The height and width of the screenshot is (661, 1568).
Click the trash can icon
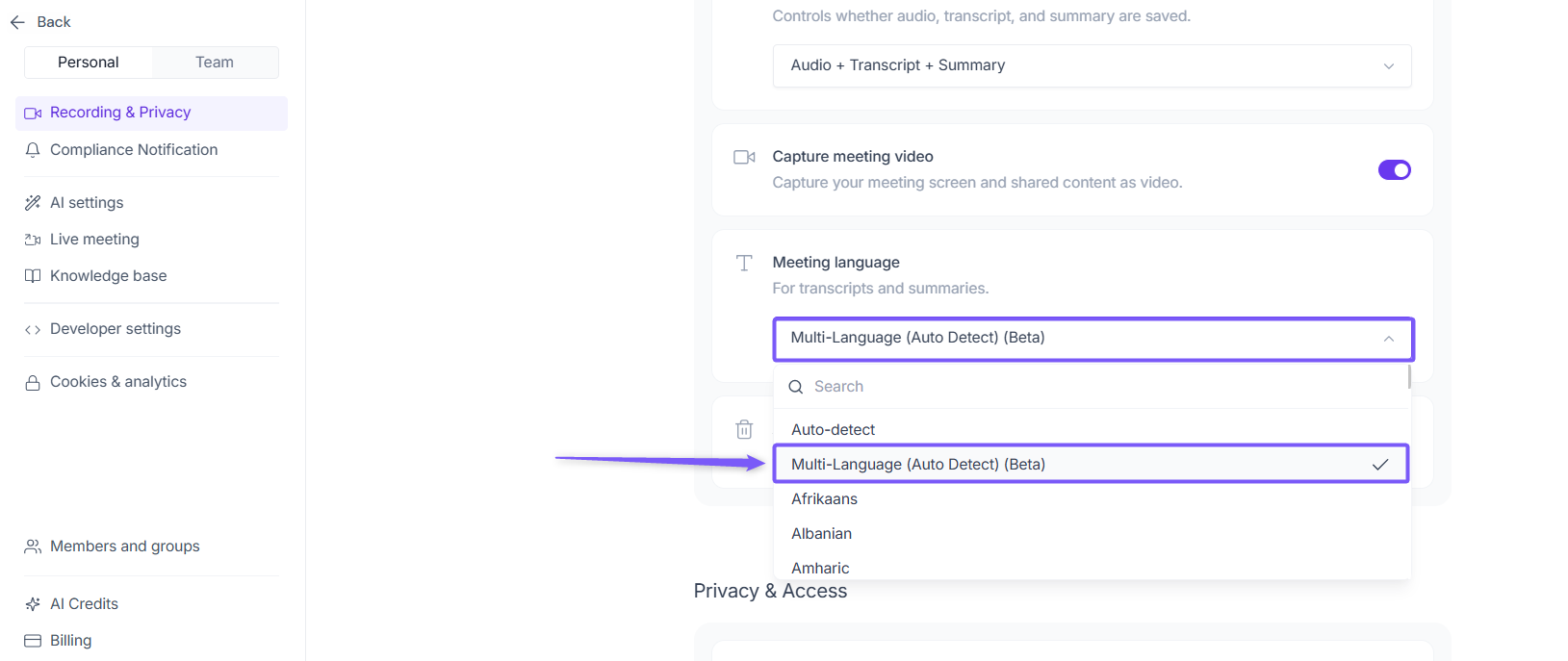click(744, 429)
